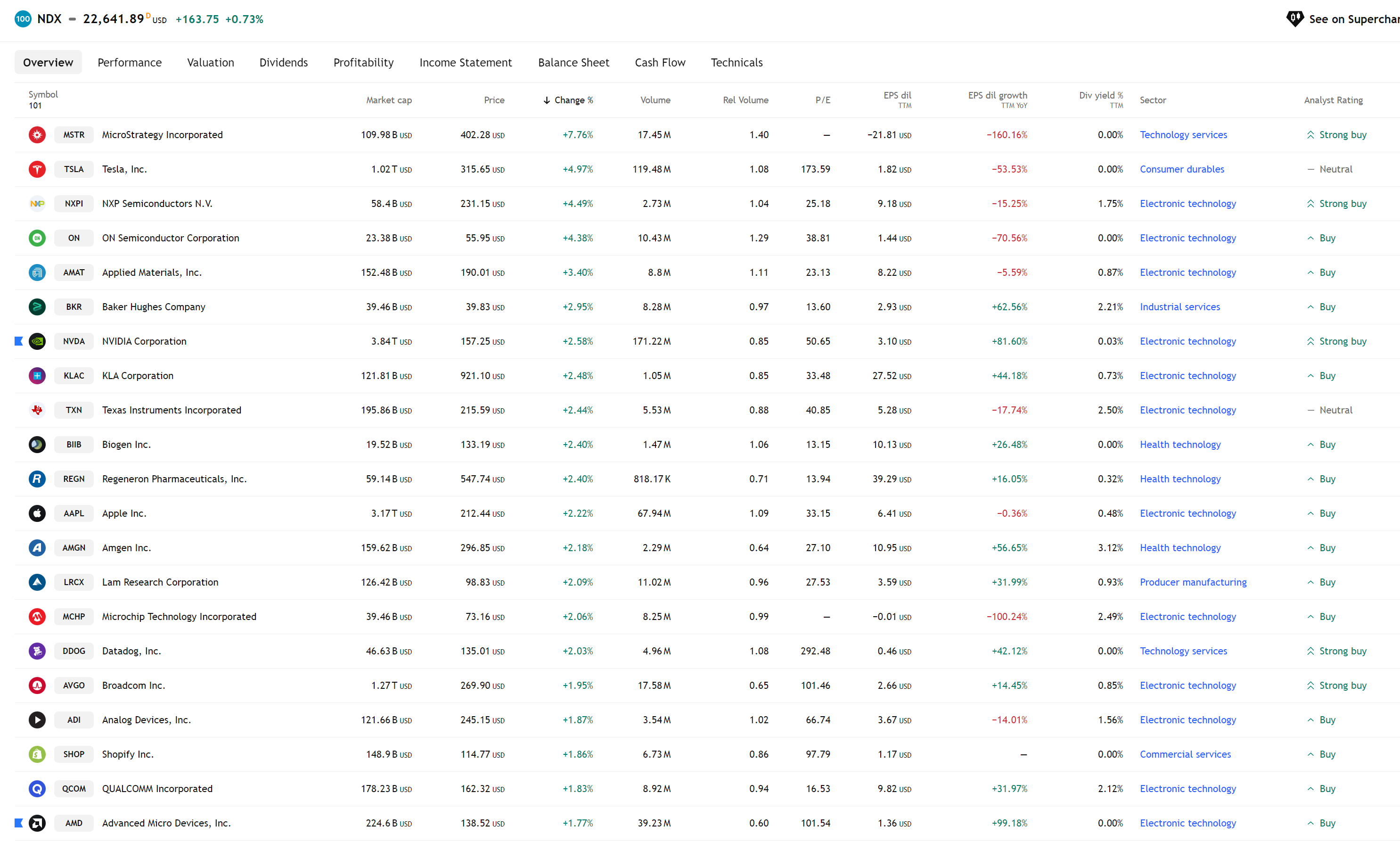Click the Shopify logo icon
This screenshot has width=1400, height=843.
37,754
